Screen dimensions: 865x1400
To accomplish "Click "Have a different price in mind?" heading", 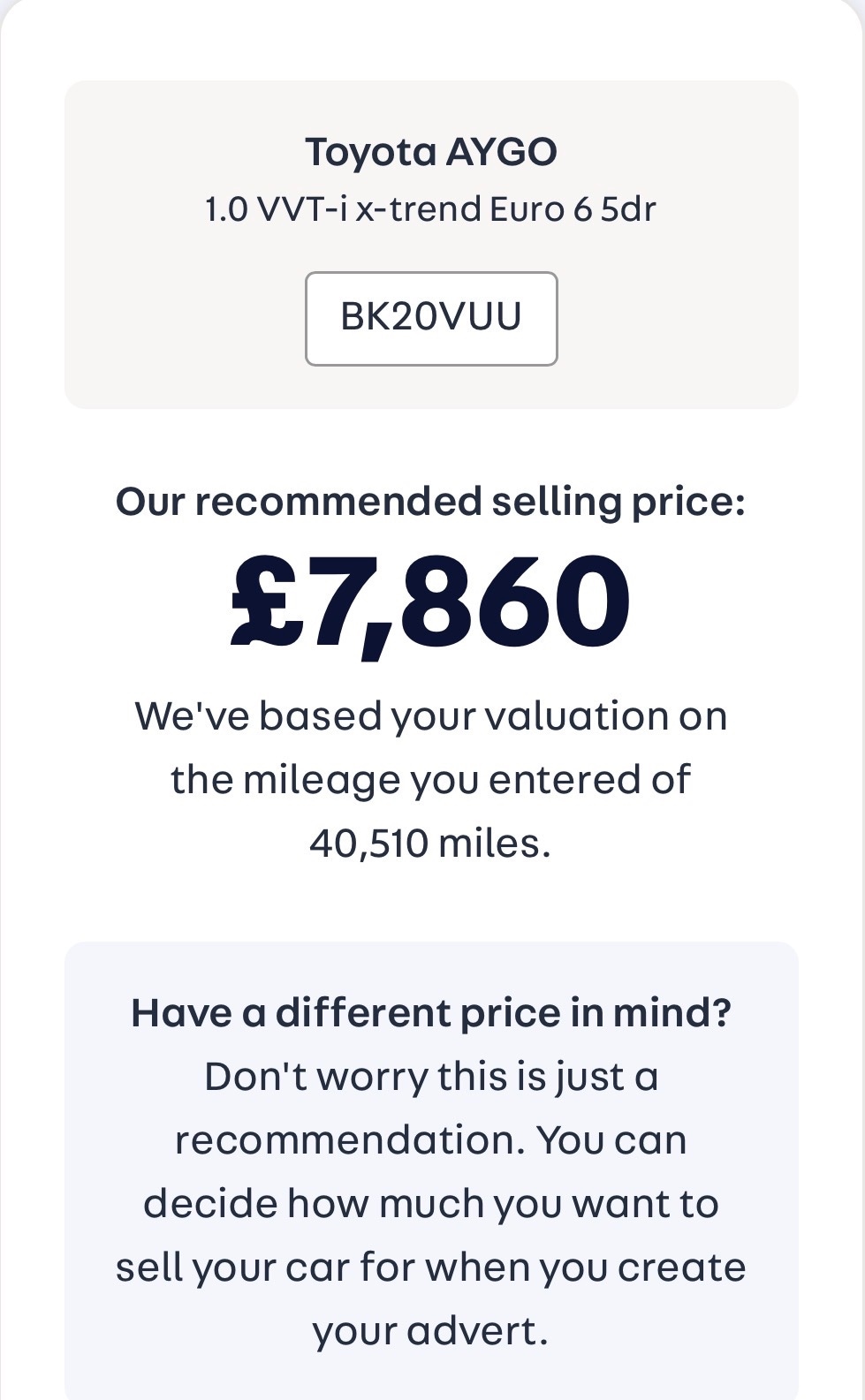I will click(x=431, y=1012).
